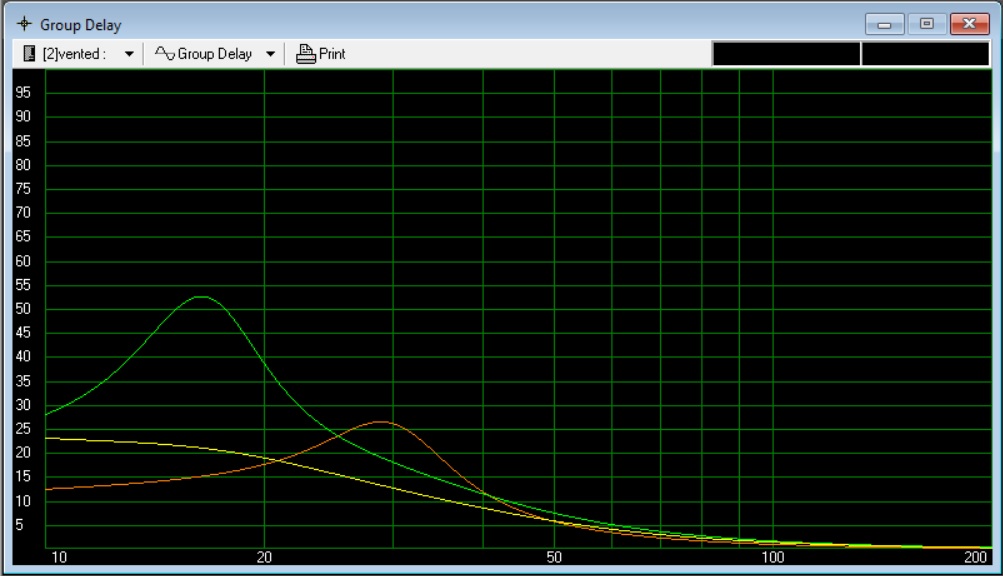The height and width of the screenshot is (576, 1003).
Task: Click the yellow curve start at 10 Hz
Action: [x=47, y=438]
